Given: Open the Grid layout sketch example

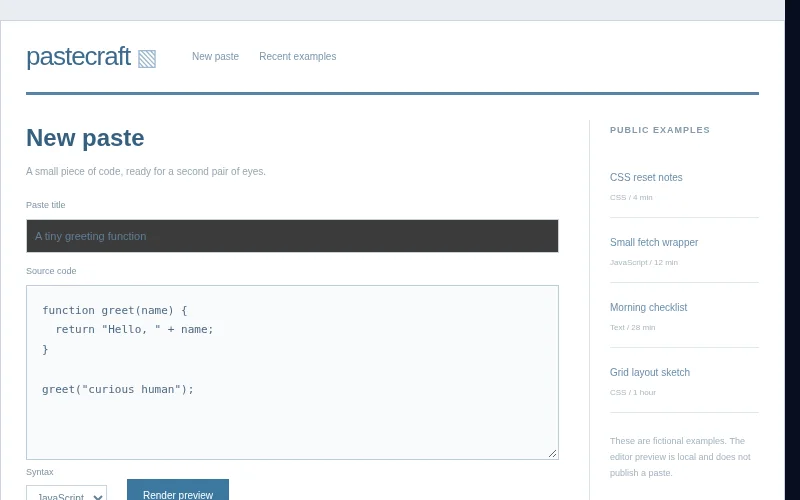Looking at the screenshot, I should coord(649,372).
